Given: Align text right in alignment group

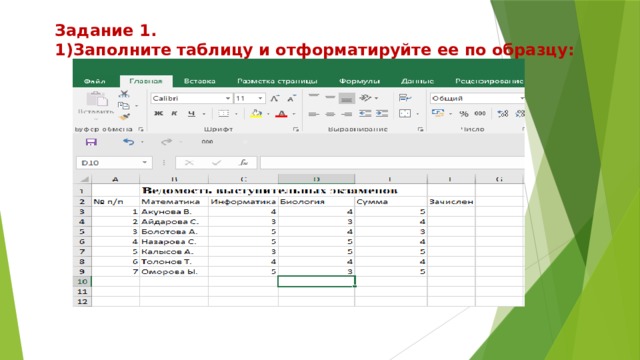Looking at the screenshot, I should 347,114.
